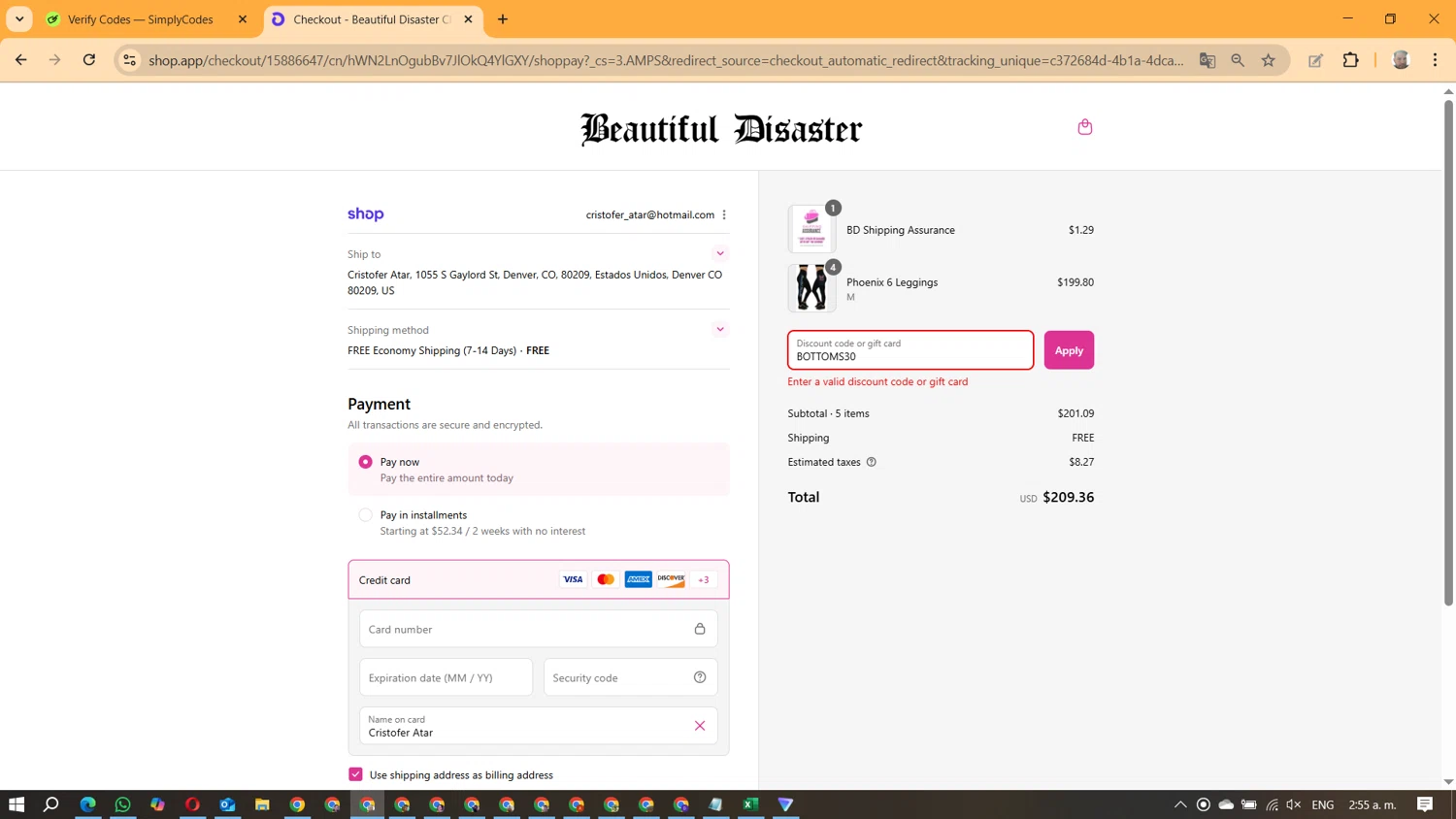Click the Discover card logo

pyautogui.click(x=671, y=579)
